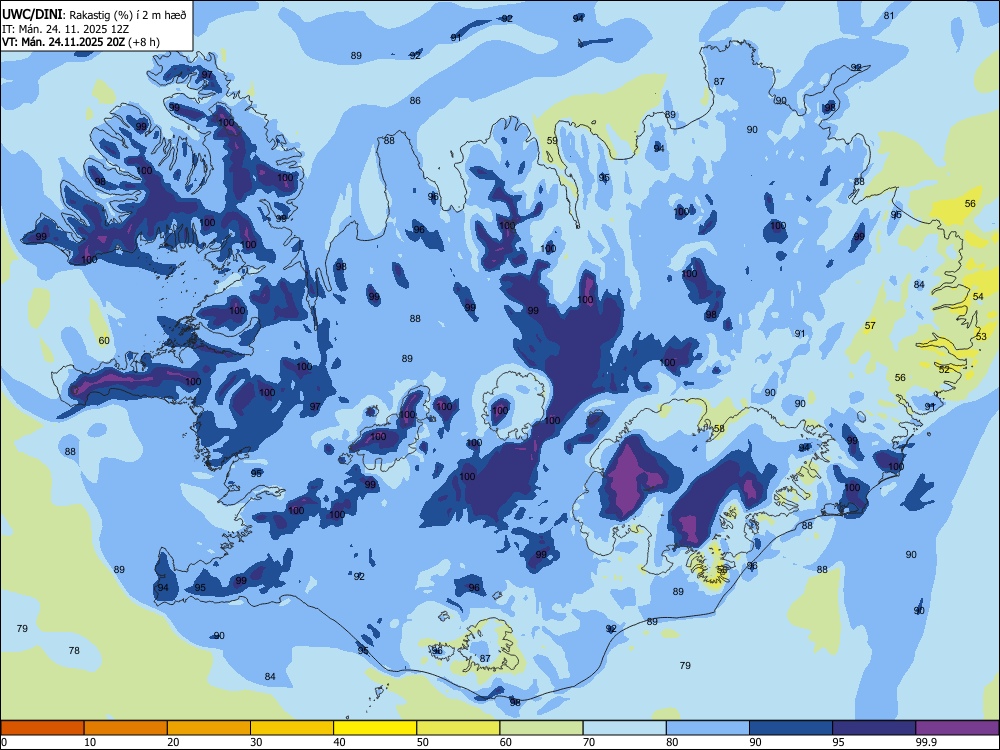Click the dark blue 90–95 legend swatch
The width and height of the screenshot is (1000, 750).
tap(791, 728)
